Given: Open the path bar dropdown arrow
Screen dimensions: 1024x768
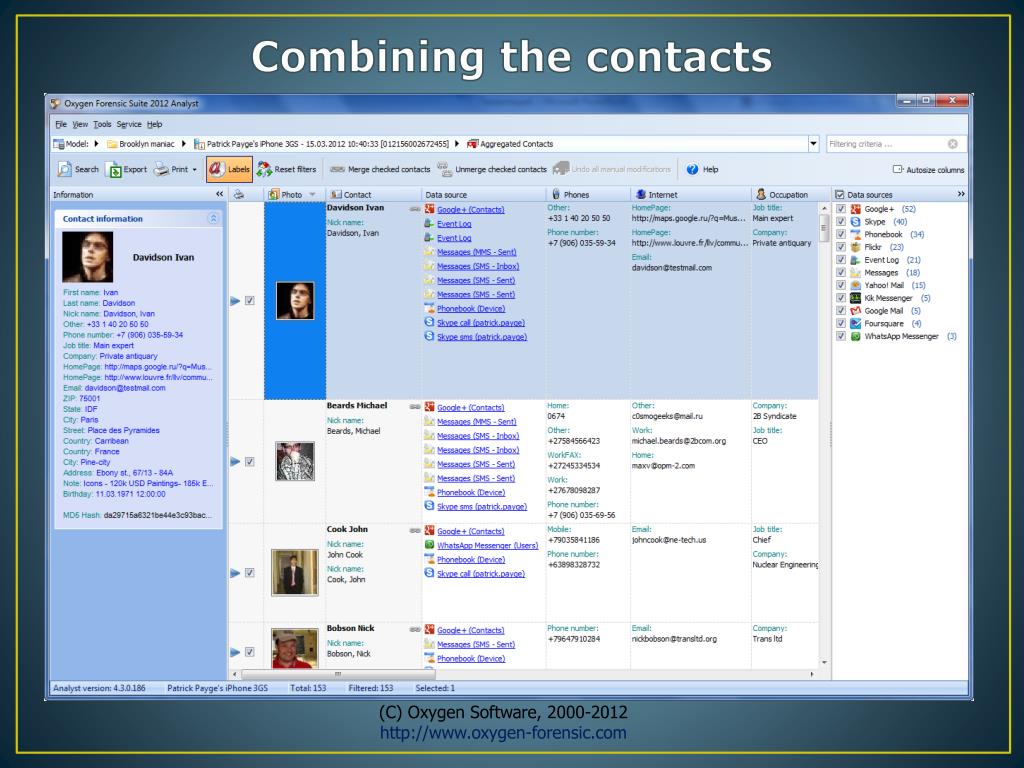Looking at the screenshot, I should point(814,144).
